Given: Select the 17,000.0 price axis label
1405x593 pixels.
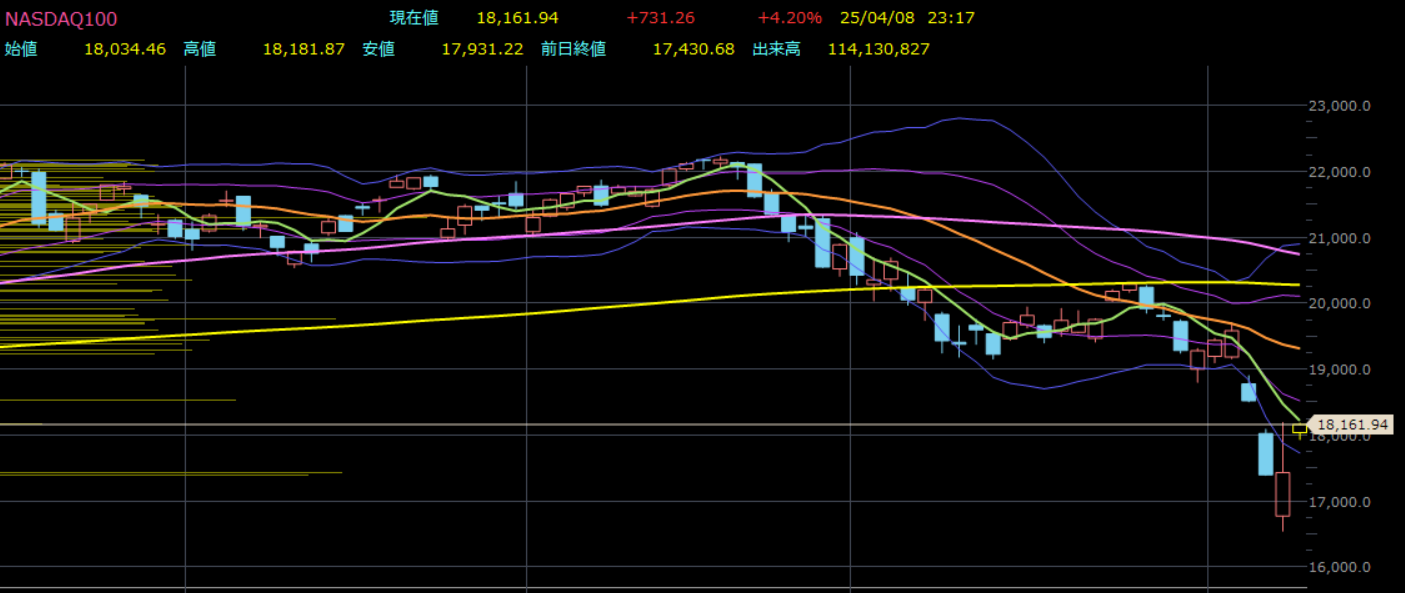Looking at the screenshot, I should pyautogui.click(x=1340, y=502).
